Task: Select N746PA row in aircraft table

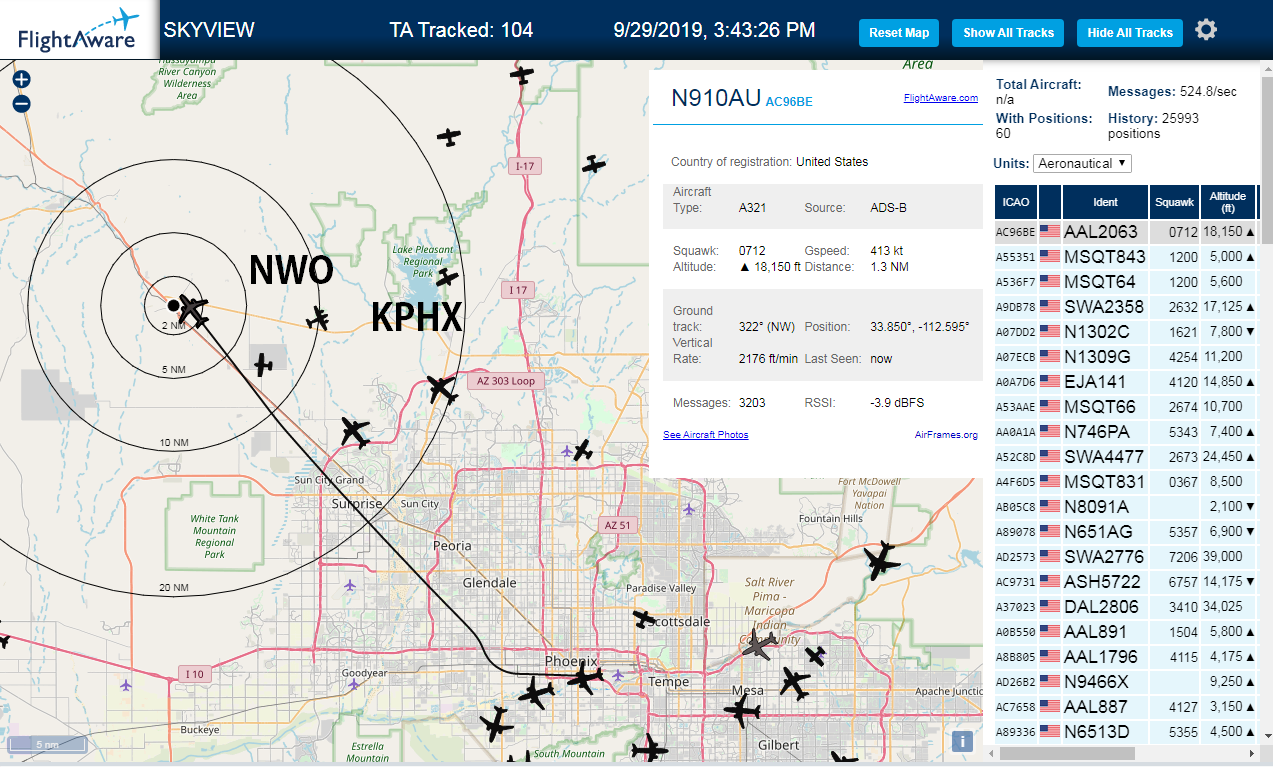Action: [1125, 431]
